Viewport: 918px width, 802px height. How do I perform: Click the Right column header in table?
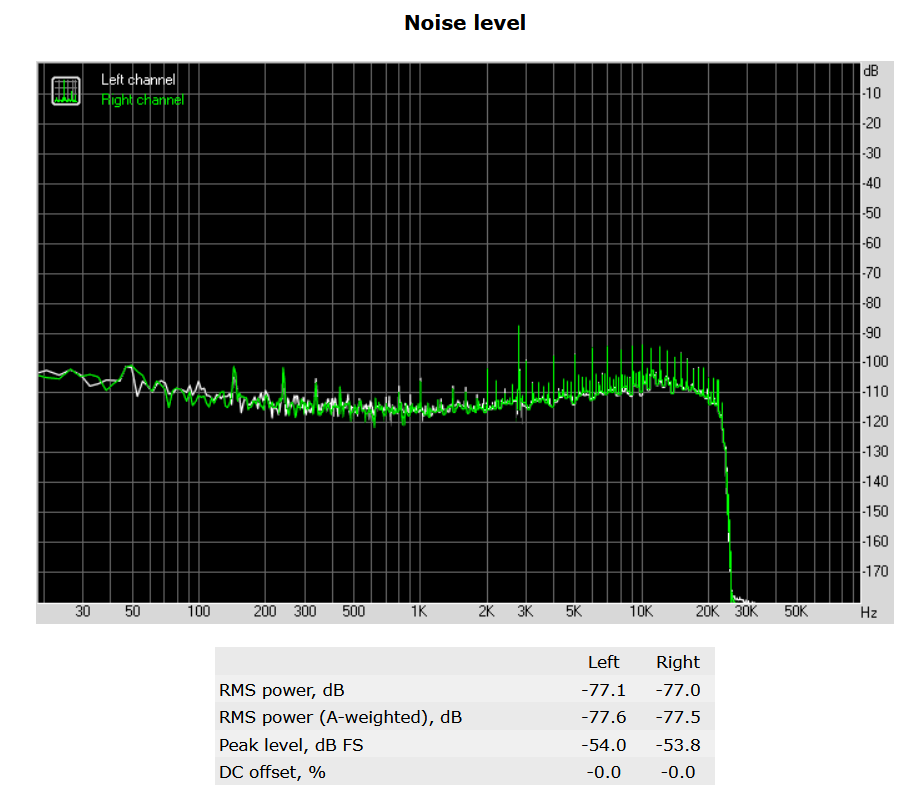(678, 662)
